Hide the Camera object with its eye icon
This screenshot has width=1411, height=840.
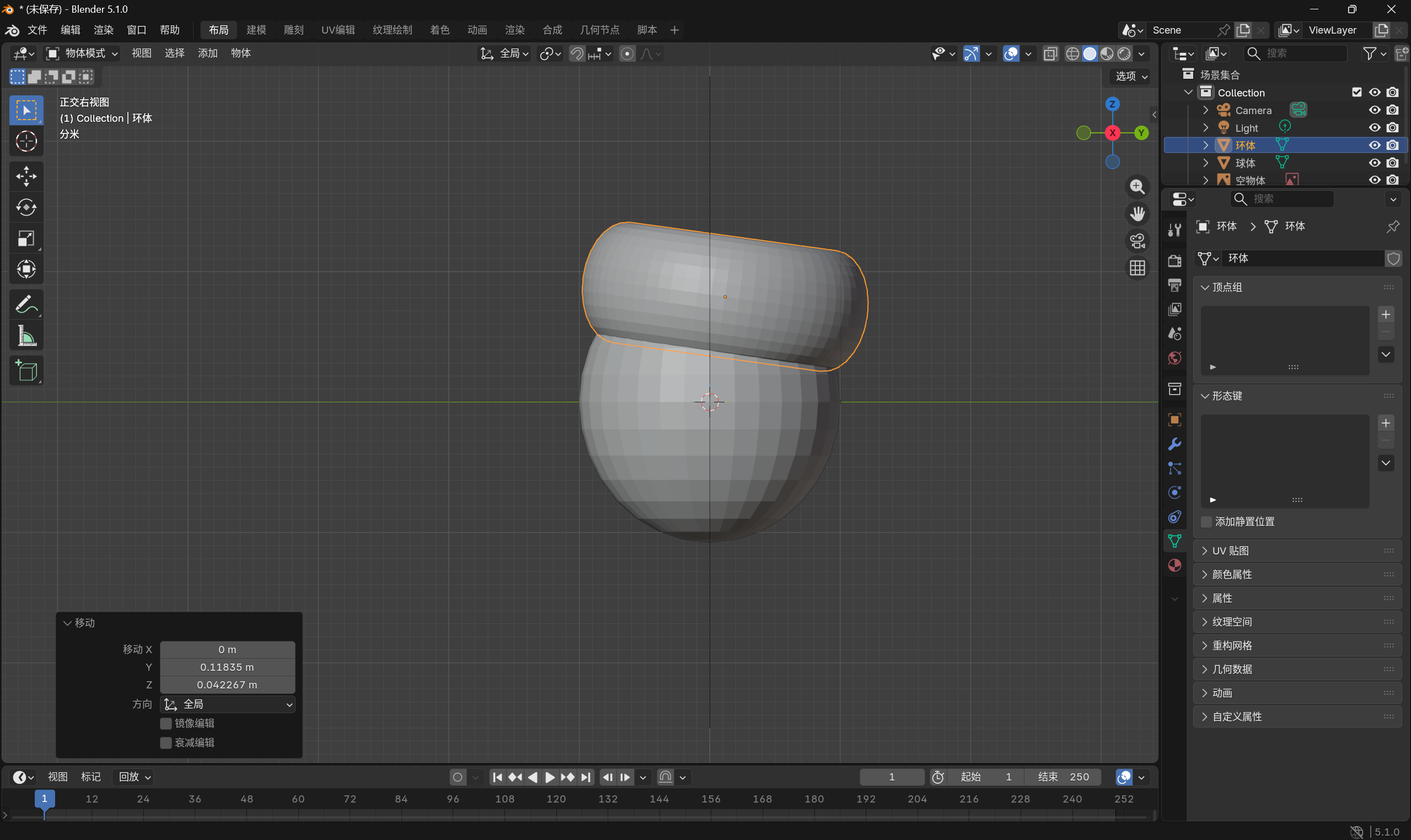1374,110
